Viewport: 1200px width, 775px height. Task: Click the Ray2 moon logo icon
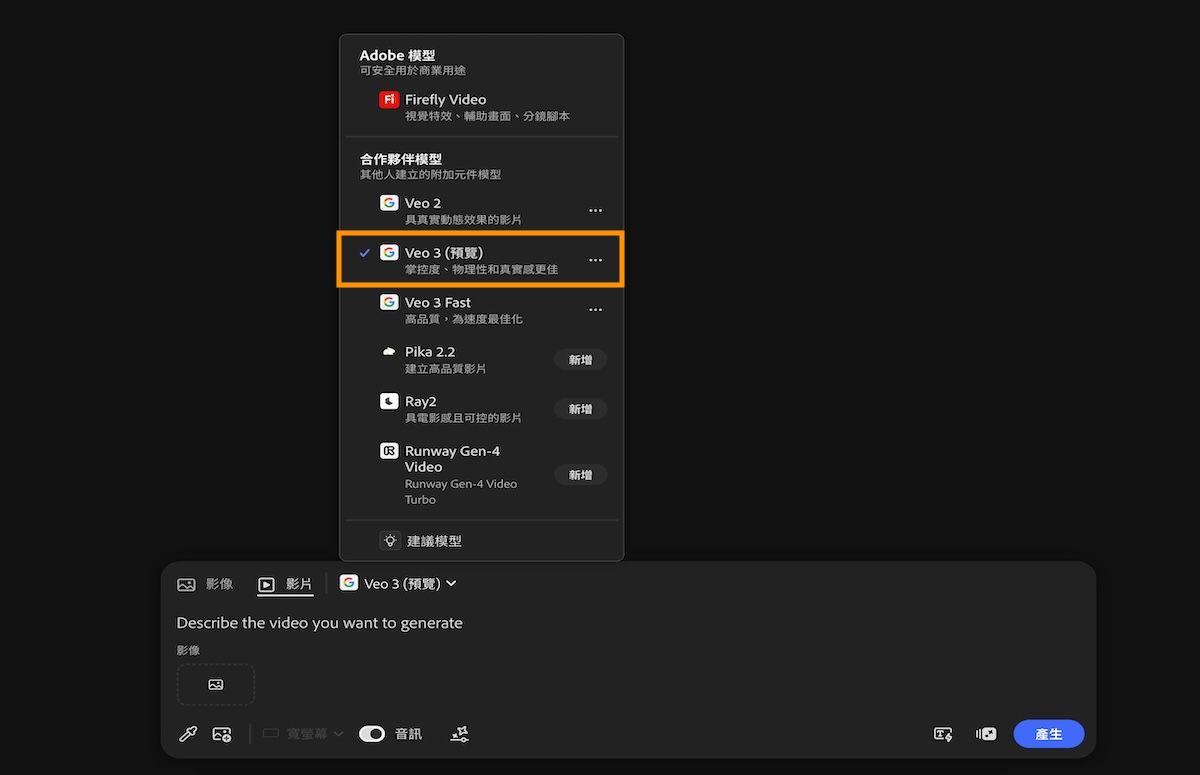(389, 401)
